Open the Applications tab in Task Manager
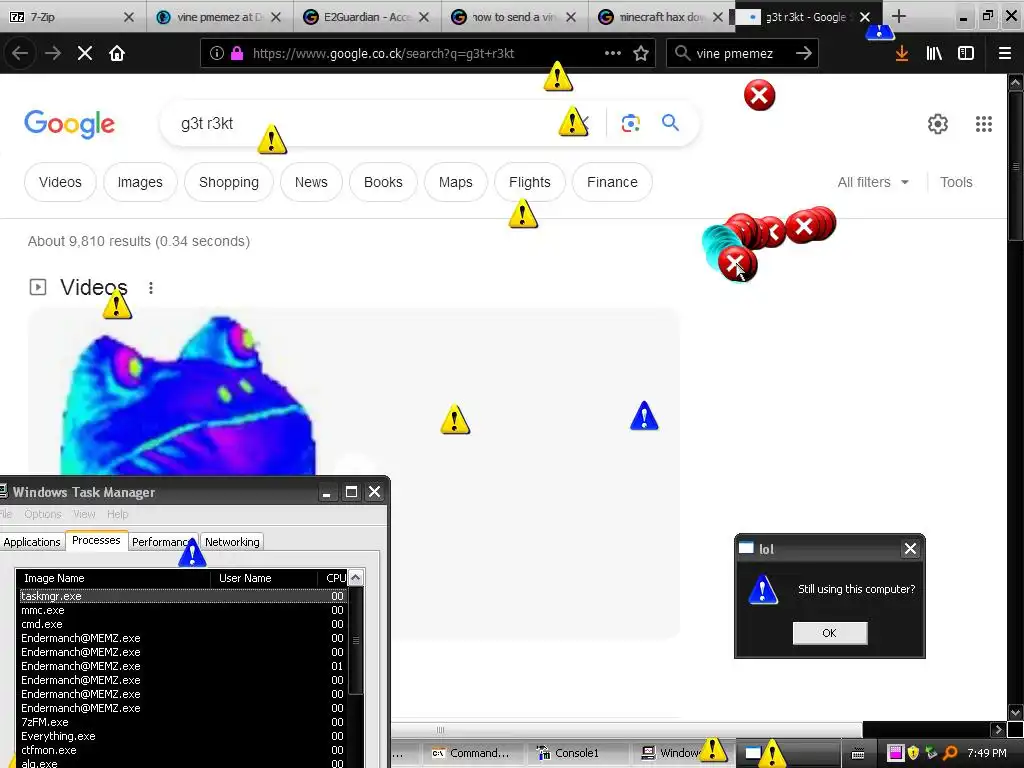Viewport: 1024px width, 768px height. click(x=31, y=542)
